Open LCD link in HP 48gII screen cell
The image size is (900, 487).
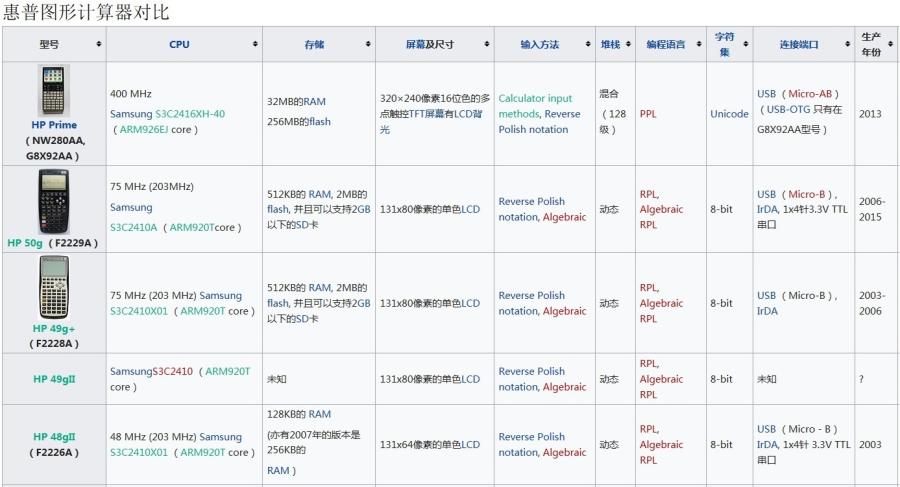click(471, 445)
